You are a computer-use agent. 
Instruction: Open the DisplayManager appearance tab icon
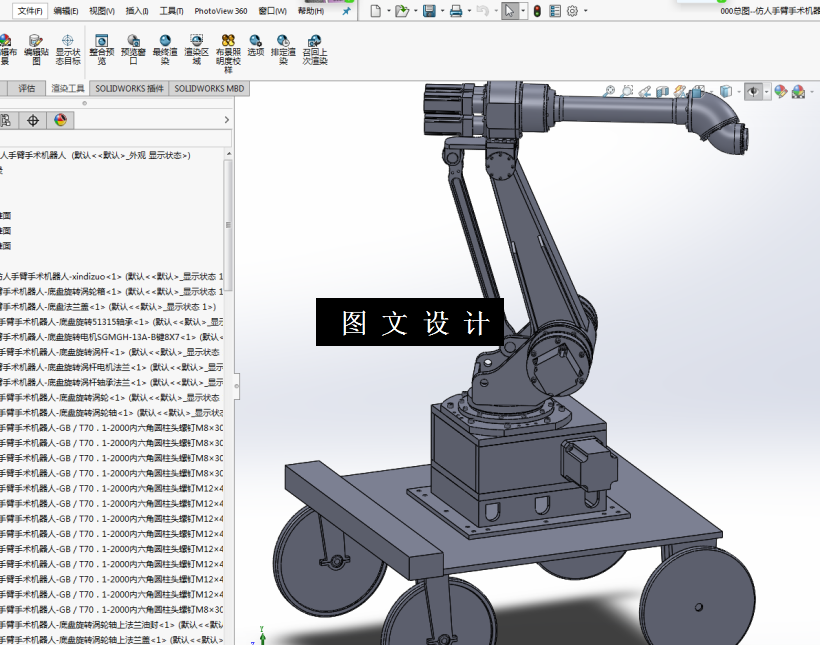pyautogui.click(x=61, y=120)
